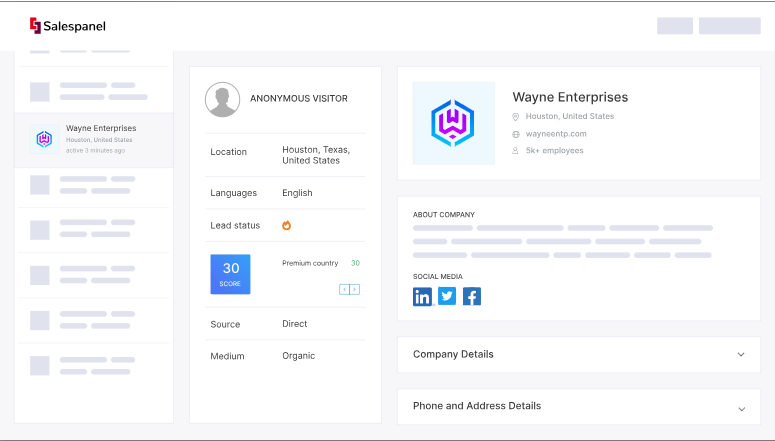Viewport: 775px width, 441px height.
Task: Click the Location label
Action: pyautogui.click(x=228, y=152)
